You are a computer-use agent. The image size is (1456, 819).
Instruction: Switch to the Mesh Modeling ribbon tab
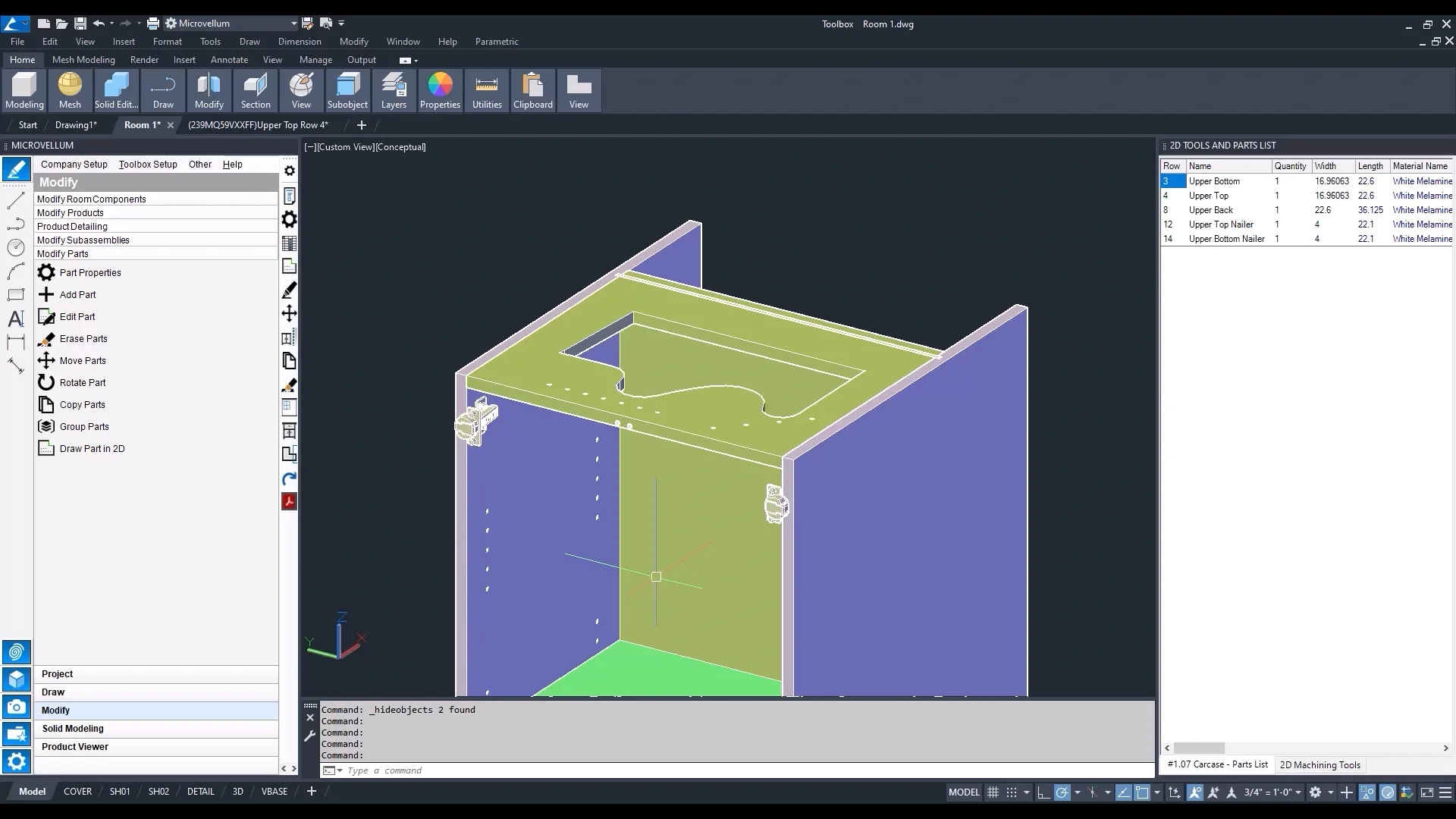tap(83, 60)
